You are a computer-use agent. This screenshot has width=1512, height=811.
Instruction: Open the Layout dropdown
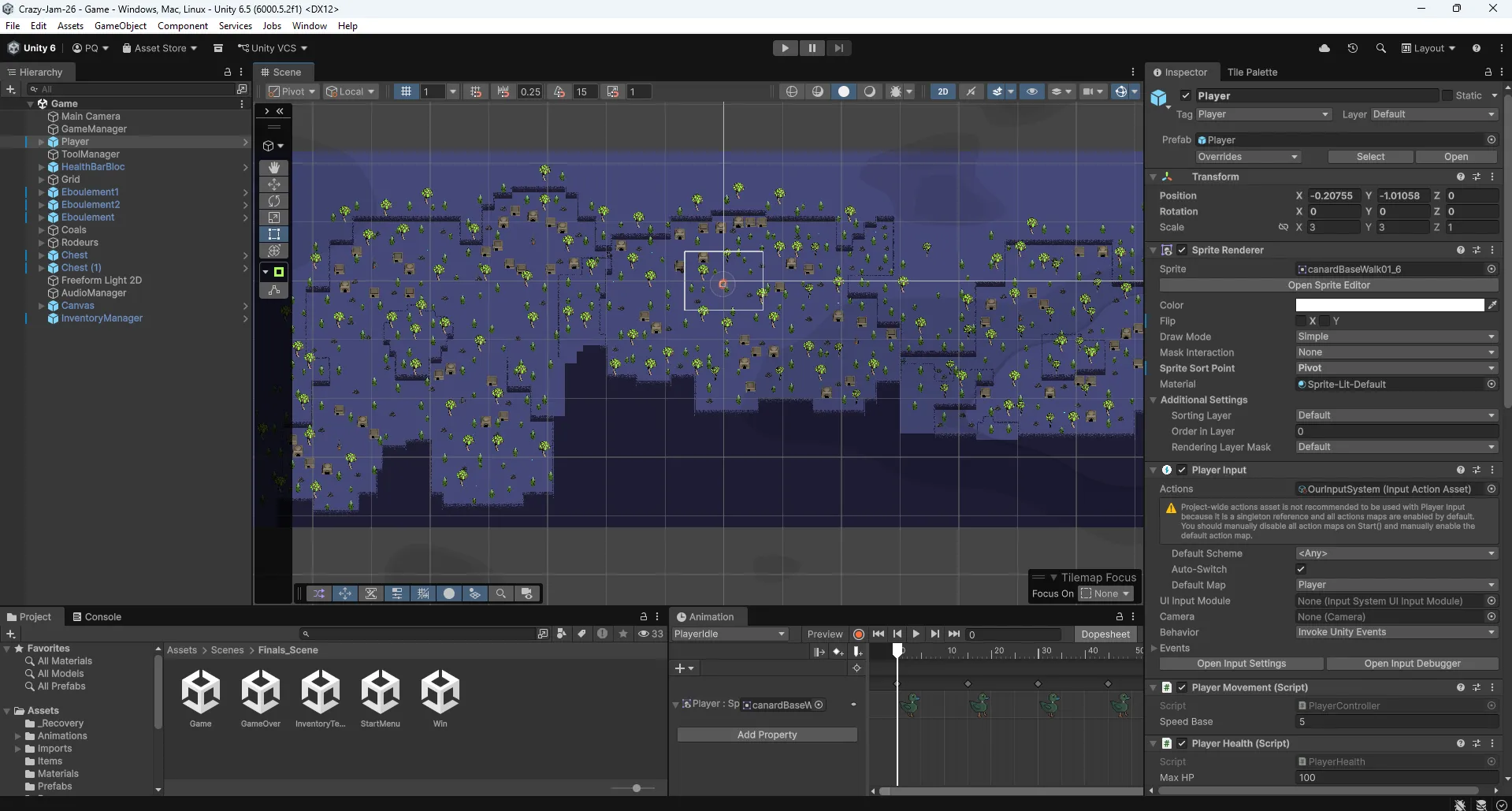(x=1428, y=48)
